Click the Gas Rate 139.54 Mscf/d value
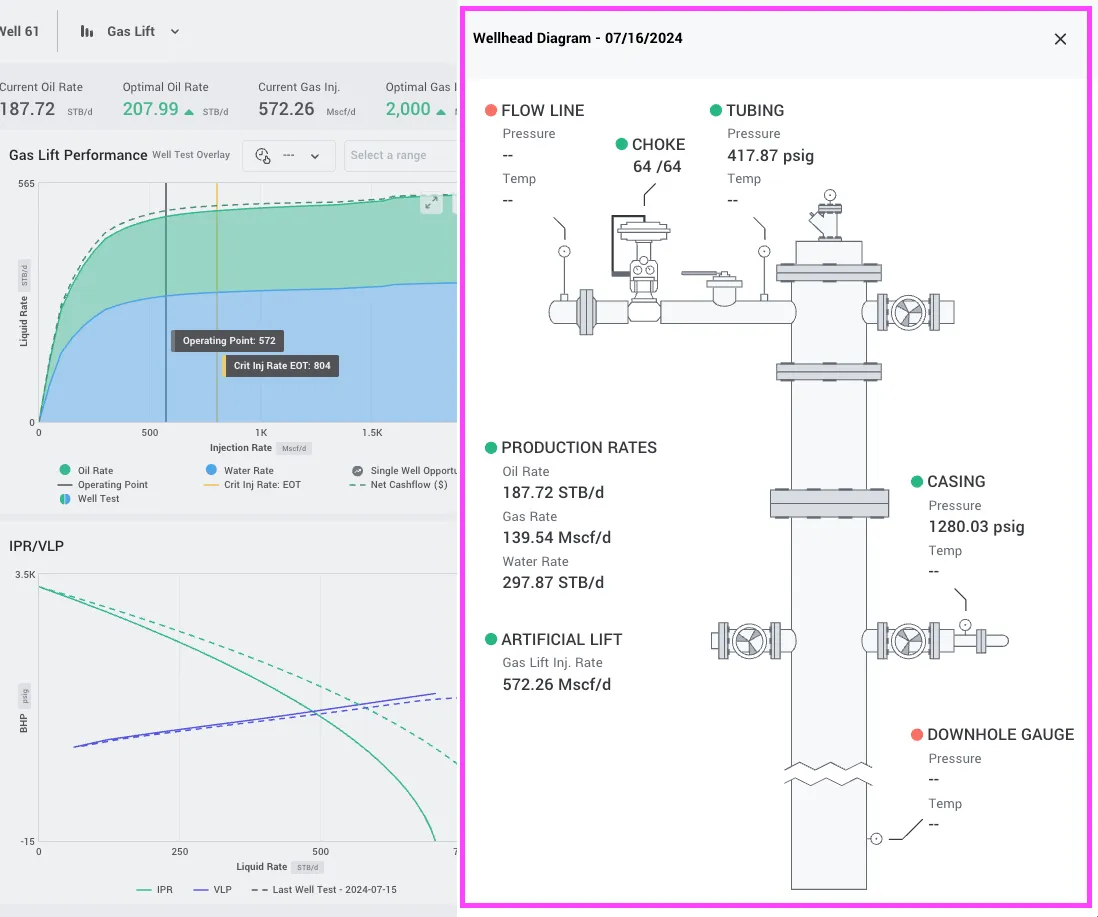This screenshot has height=917, width=1098. [557, 538]
